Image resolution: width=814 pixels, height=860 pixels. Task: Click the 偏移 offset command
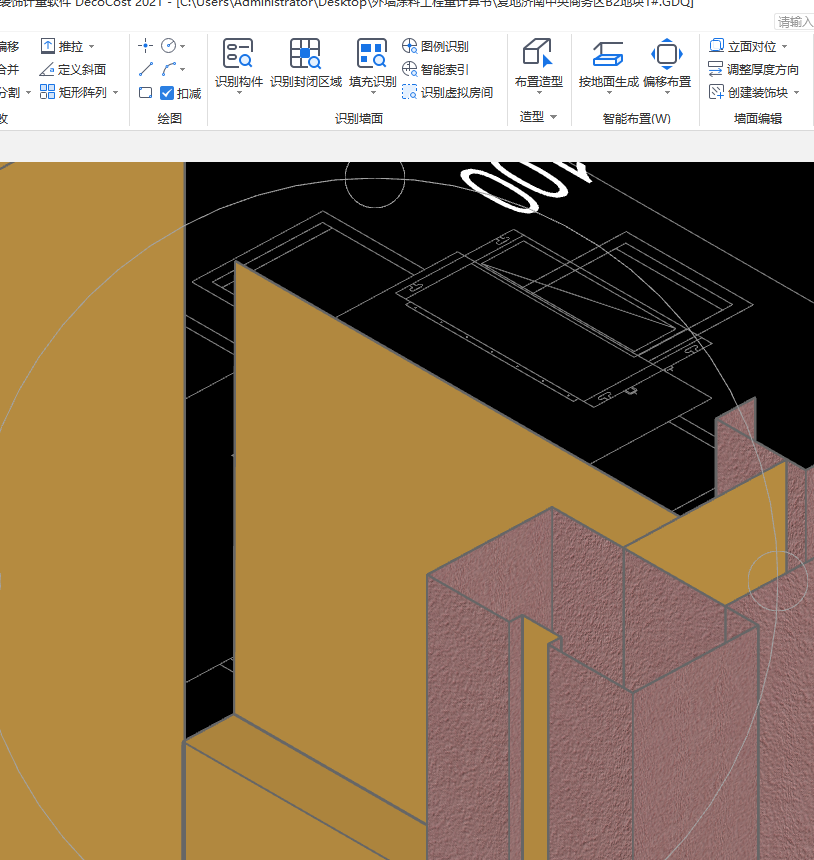click(9, 47)
